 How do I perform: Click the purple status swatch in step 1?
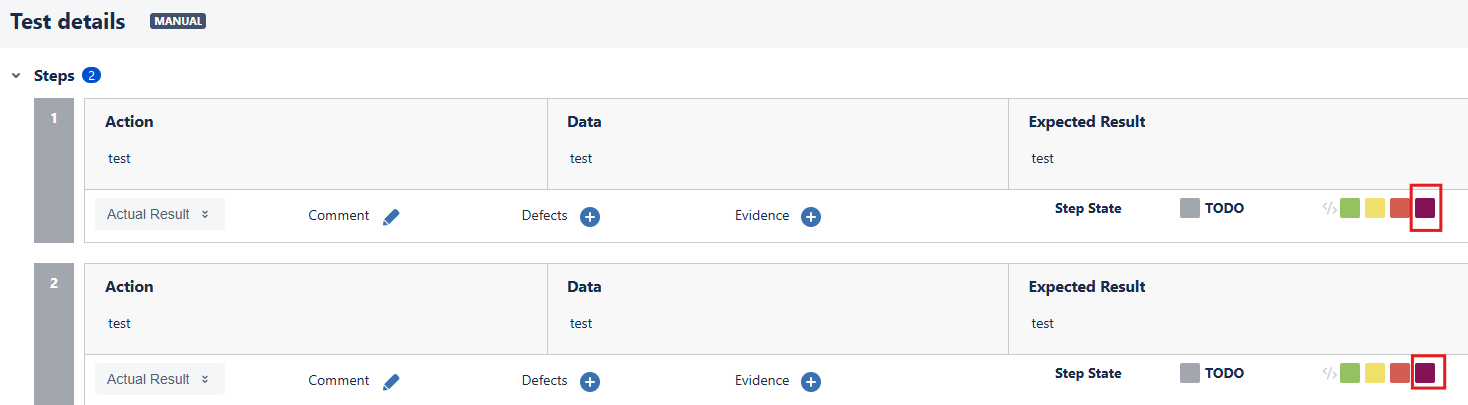(1425, 208)
